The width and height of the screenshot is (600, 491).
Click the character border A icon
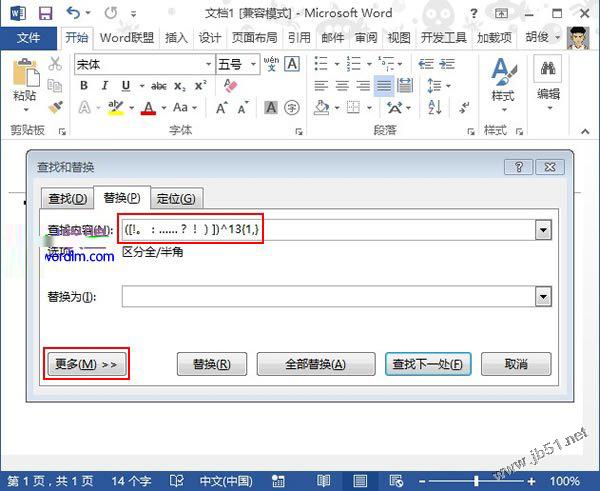point(292,64)
